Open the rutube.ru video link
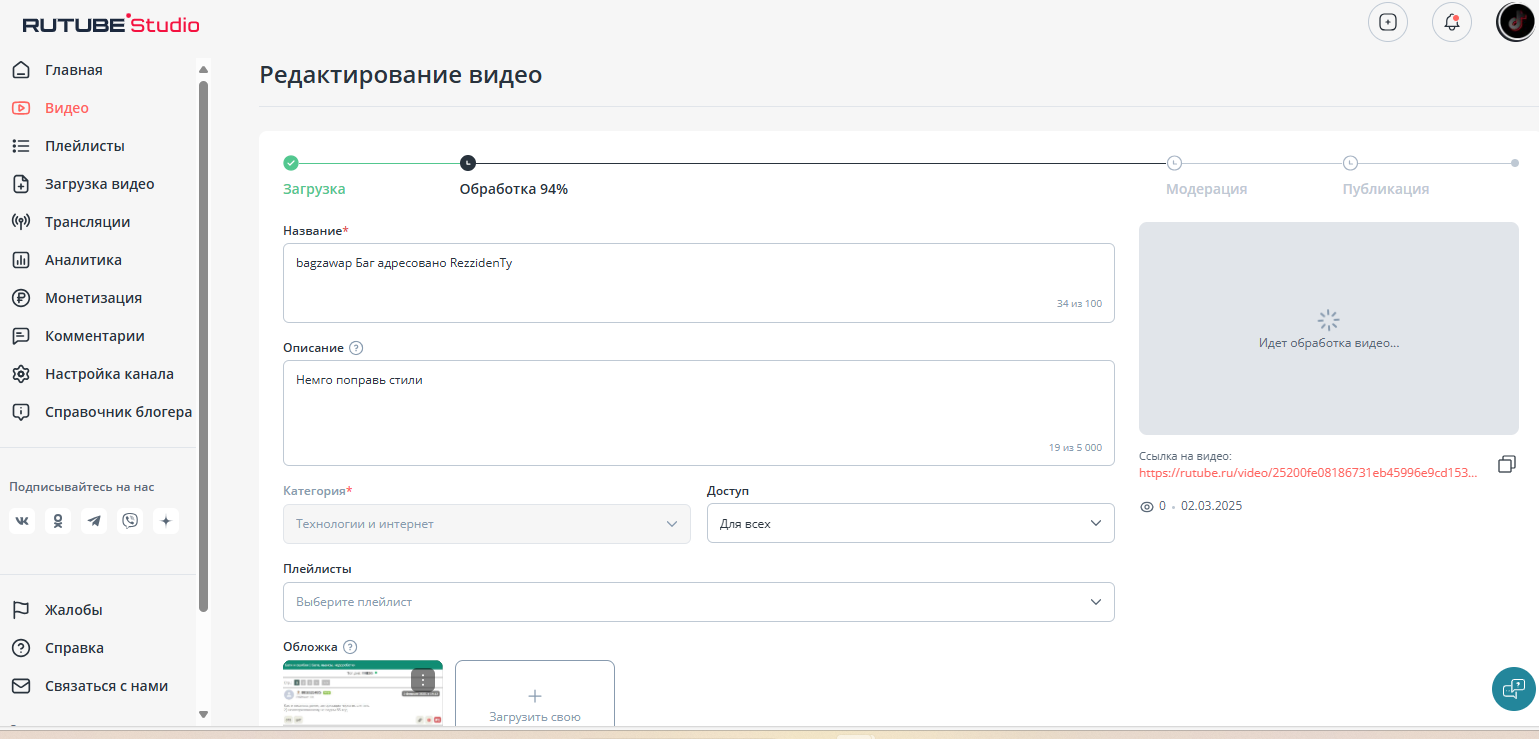Viewport: 1539px width, 739px height. click(x=1307, y=473)
